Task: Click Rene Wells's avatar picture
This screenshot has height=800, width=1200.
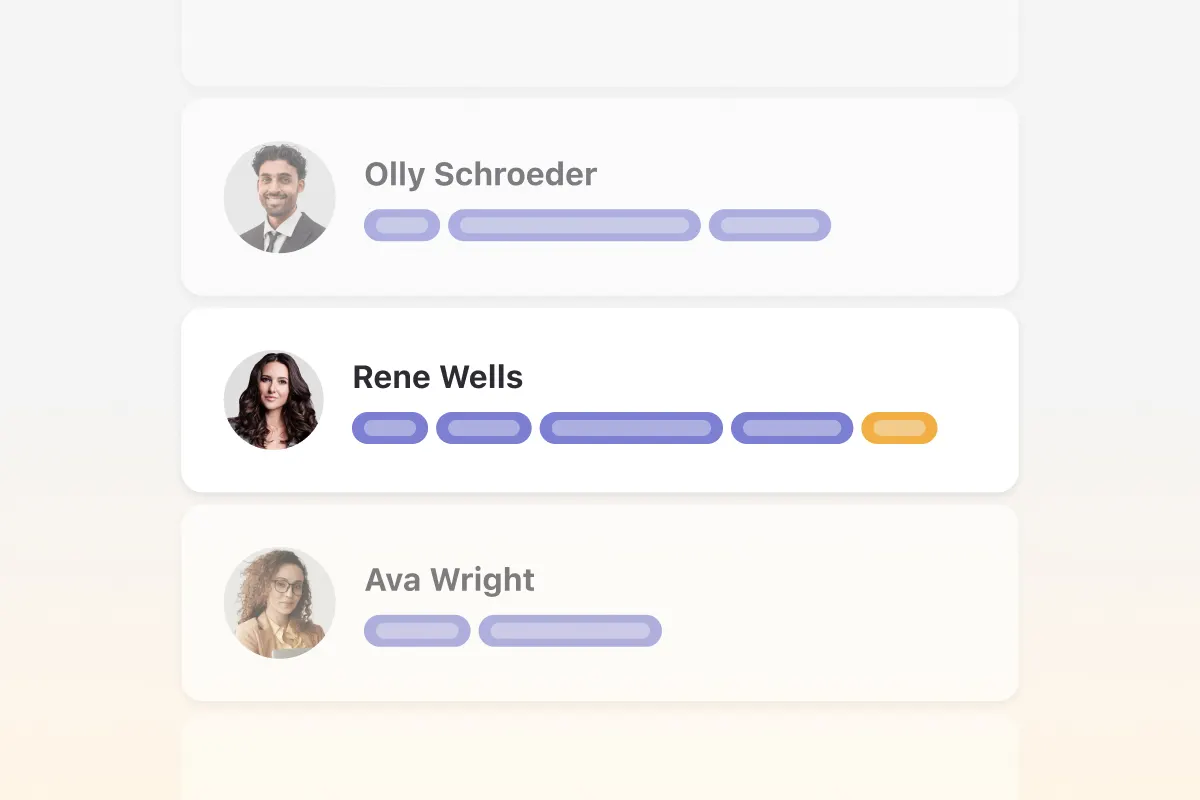Action: 274,400
